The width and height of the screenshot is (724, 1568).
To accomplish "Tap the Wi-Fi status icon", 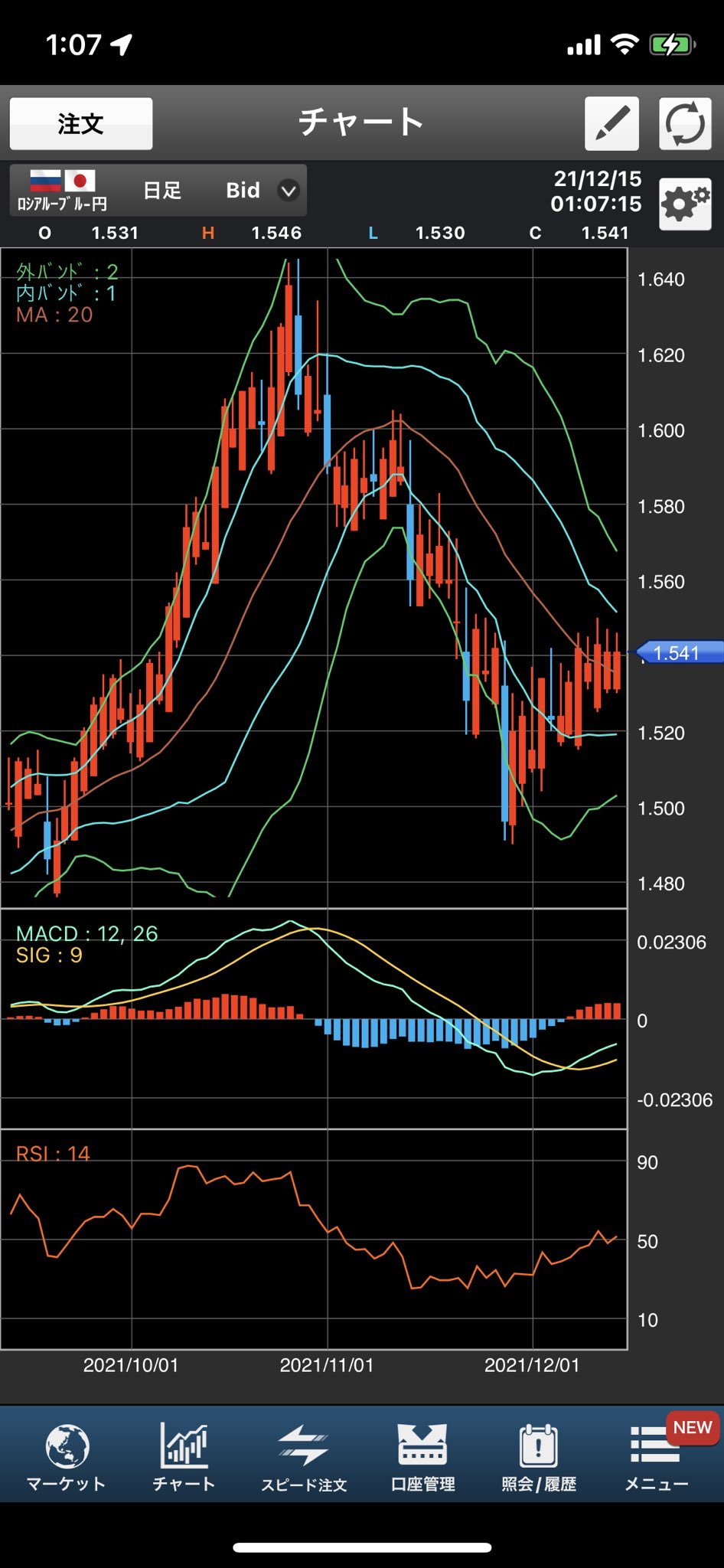I will tap(625, 44).
